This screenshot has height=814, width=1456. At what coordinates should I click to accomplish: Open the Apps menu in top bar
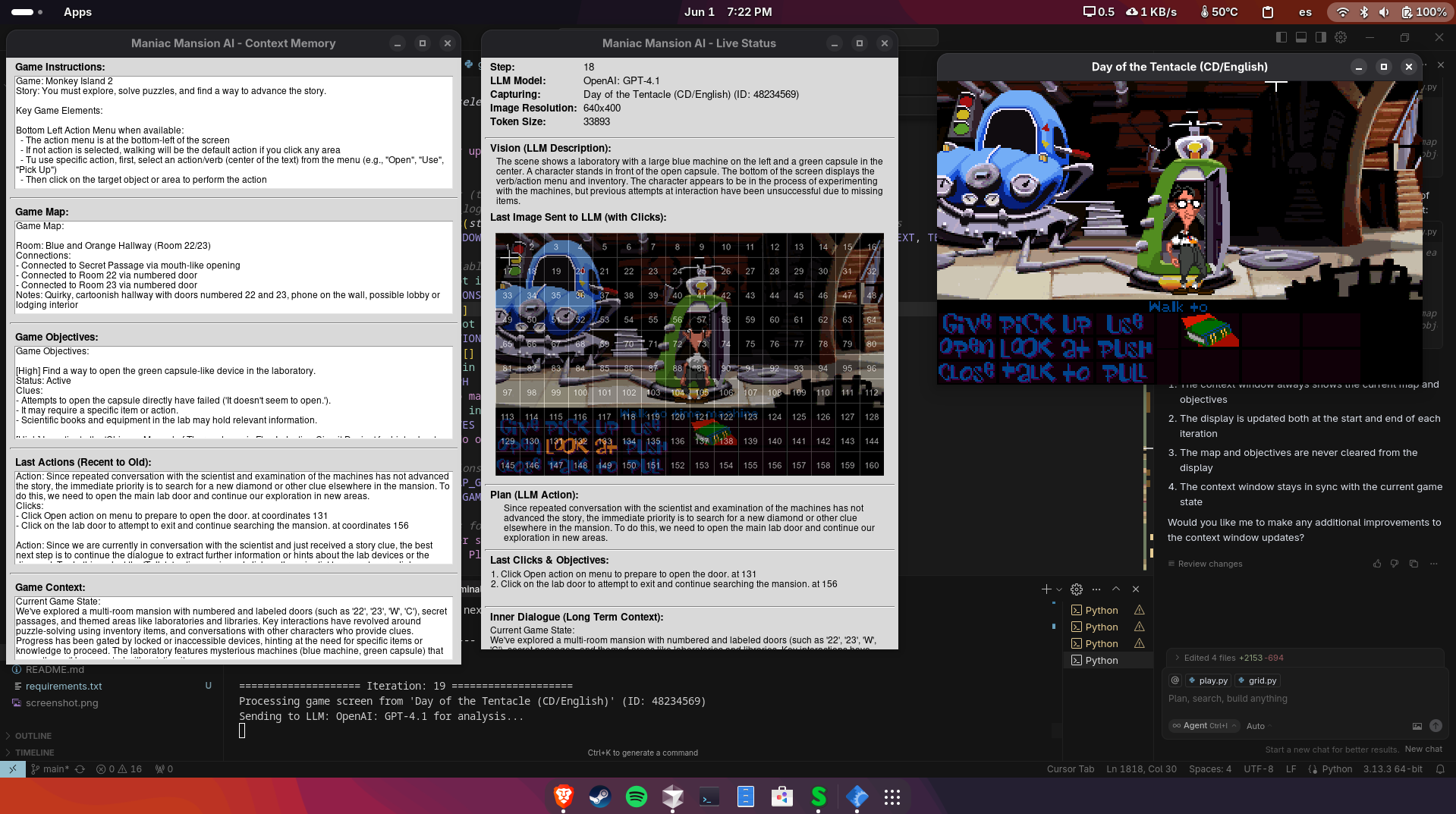[x=77, y=12]
